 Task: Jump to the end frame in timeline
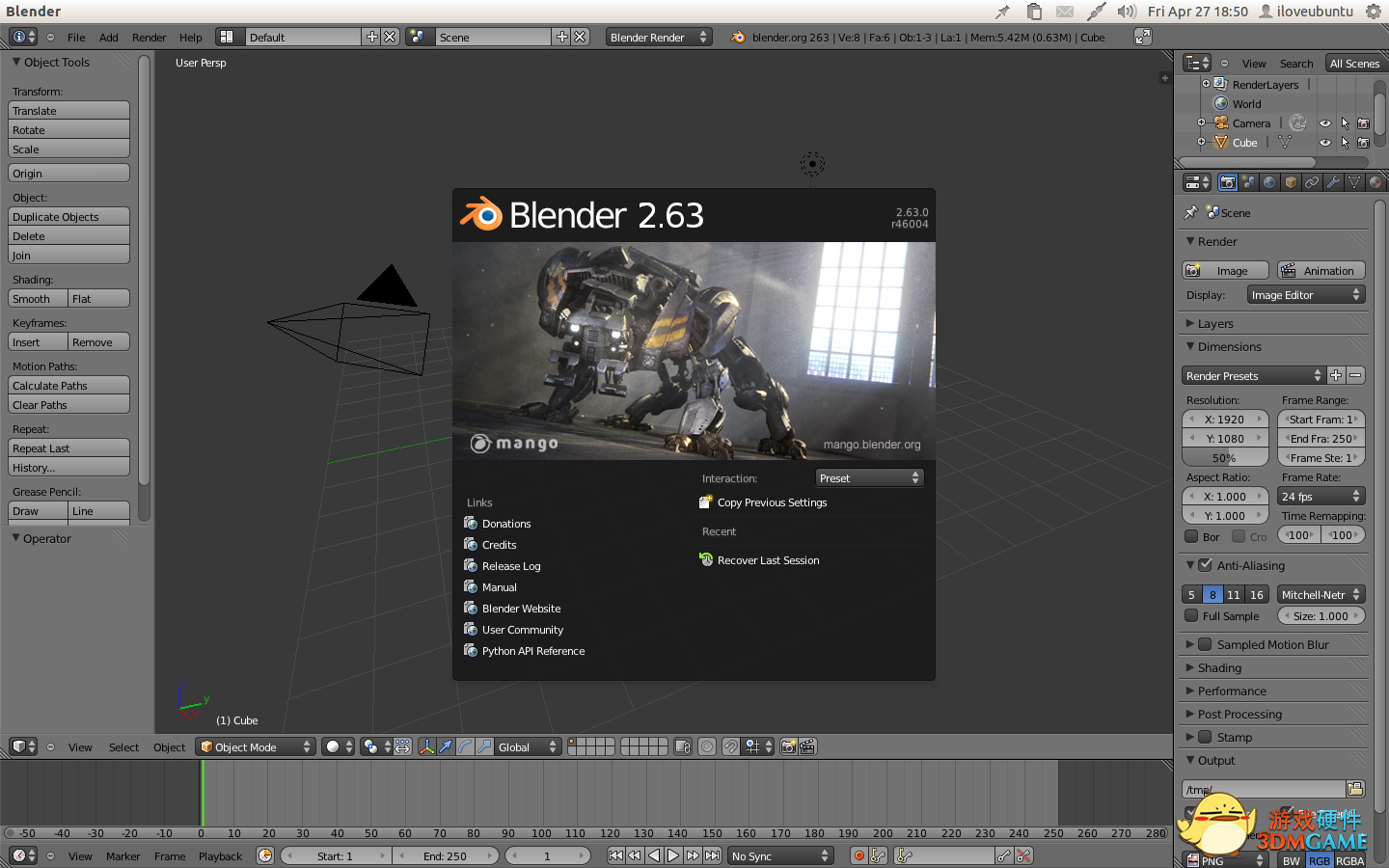coord(713,855)
